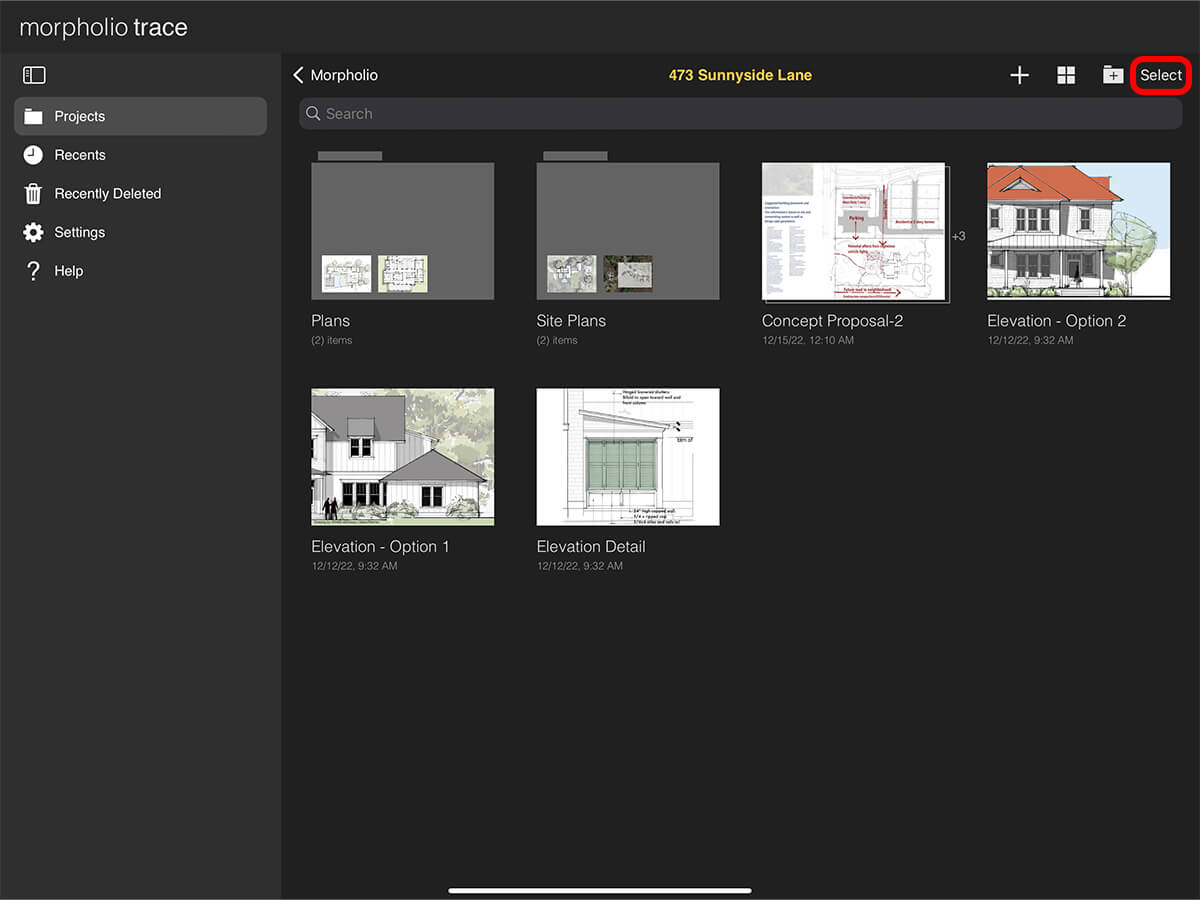Click into the Search field
This screenshot has width=1200, height=900.
click(740, 114)
